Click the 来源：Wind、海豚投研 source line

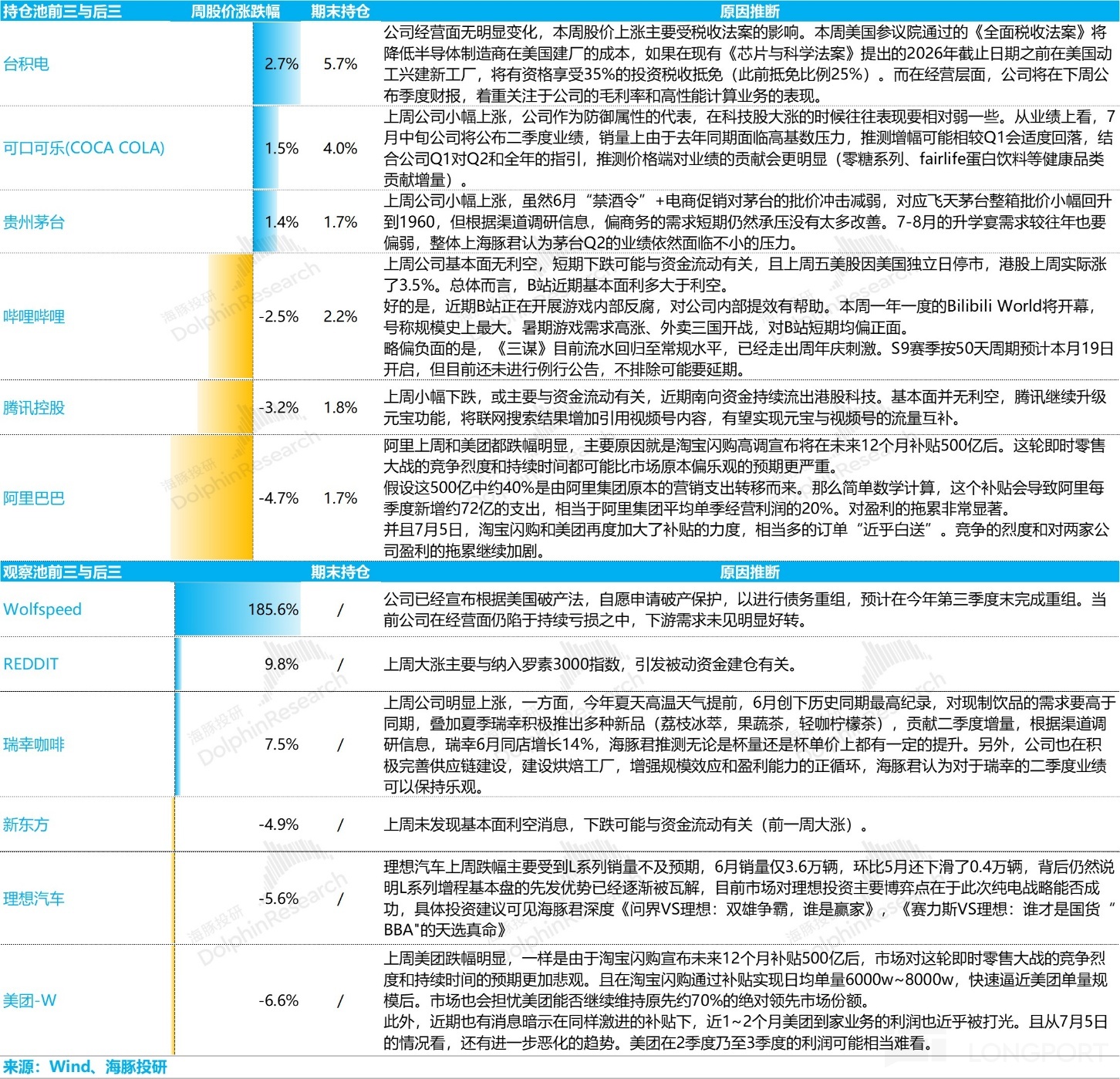85,1067
